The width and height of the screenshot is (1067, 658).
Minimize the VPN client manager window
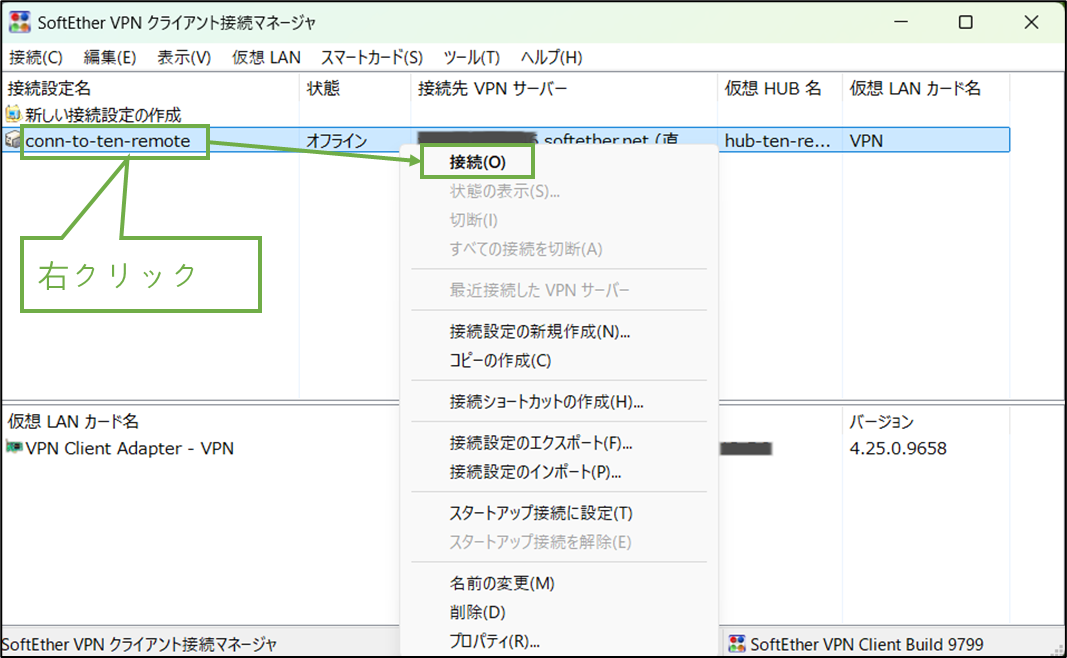(901, 22)
